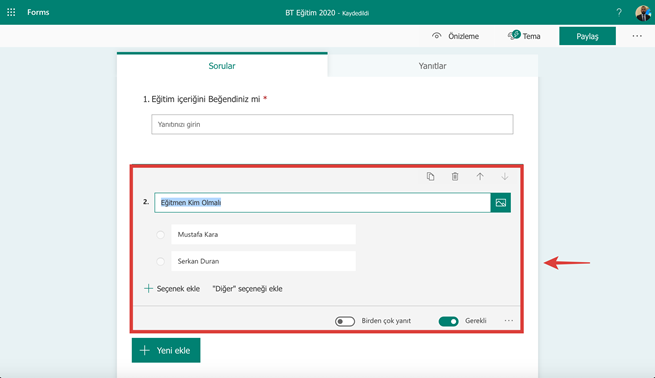Click the Yeni ekle button
The height and width of the screenshot is (378, 655).
[166, 350]
